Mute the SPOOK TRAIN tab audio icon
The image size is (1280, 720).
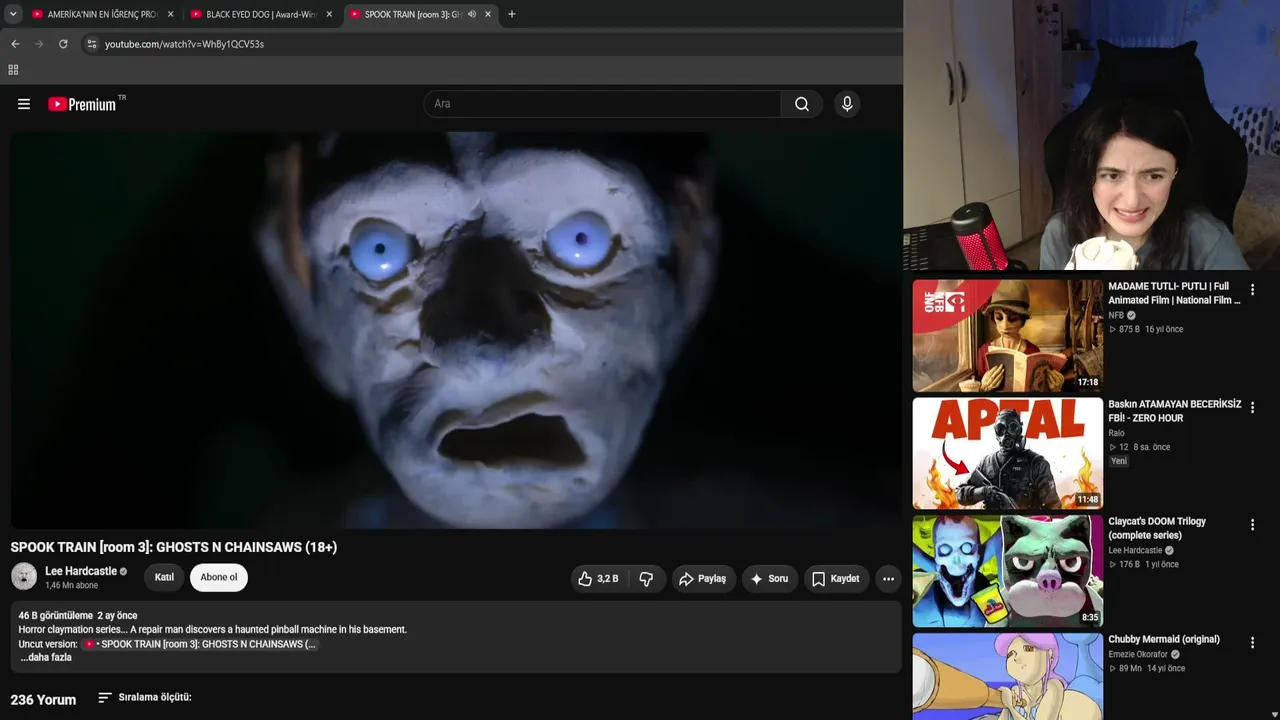pos(471,15)
